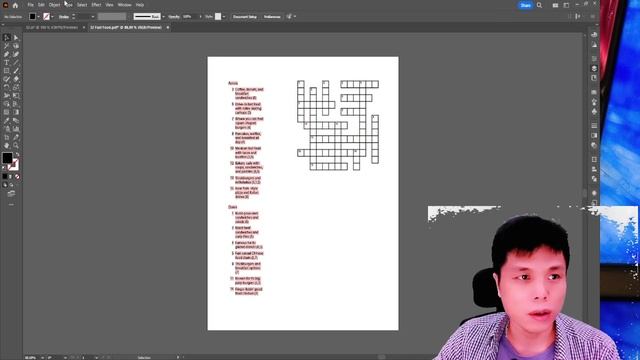Select the Direct Selection tool
Screen dimensions: 640x360
click(16, 38)
